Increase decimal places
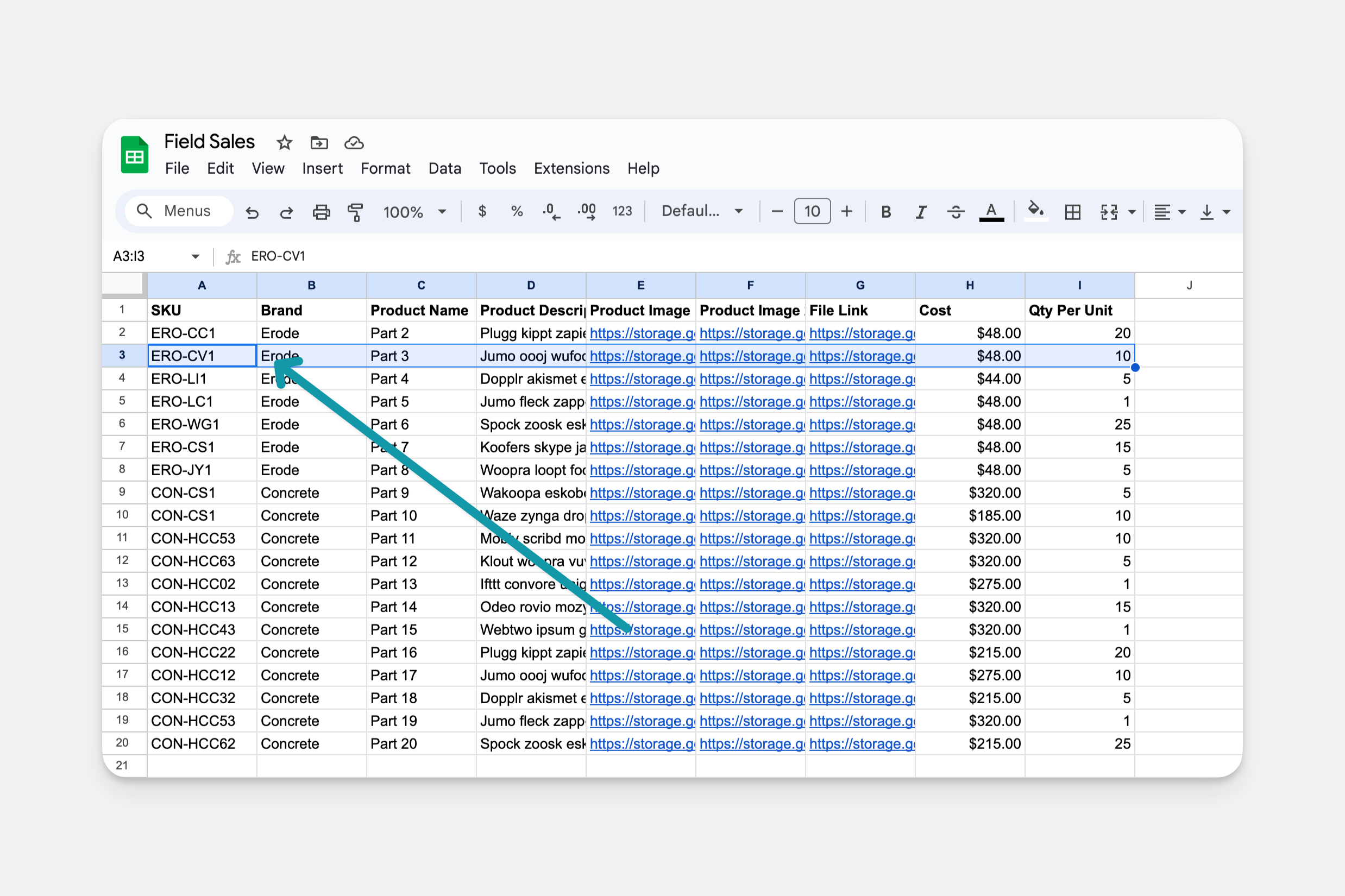1345x896 pixels. [587, 211]
